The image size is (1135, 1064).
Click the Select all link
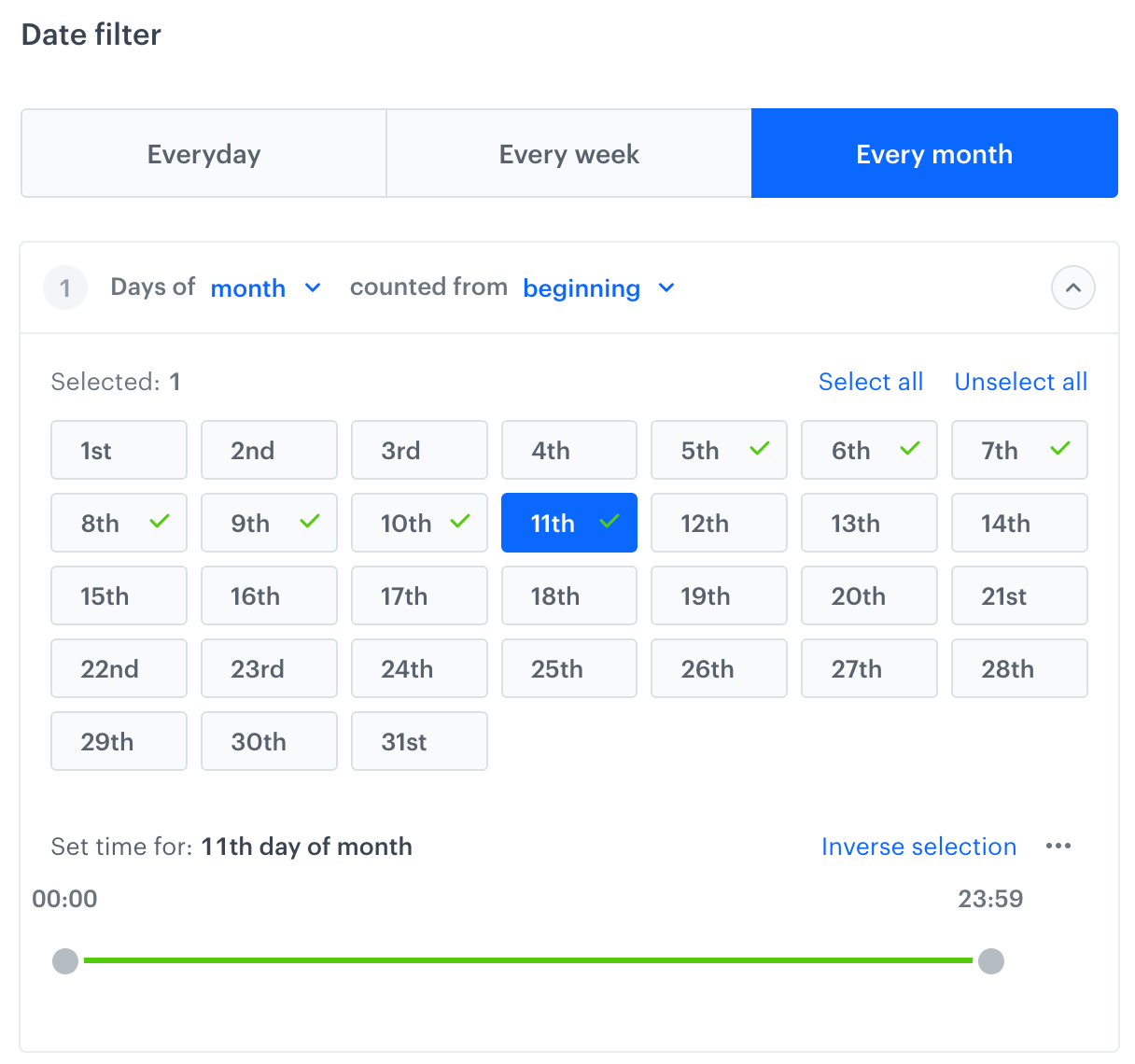tap(870, 382)
